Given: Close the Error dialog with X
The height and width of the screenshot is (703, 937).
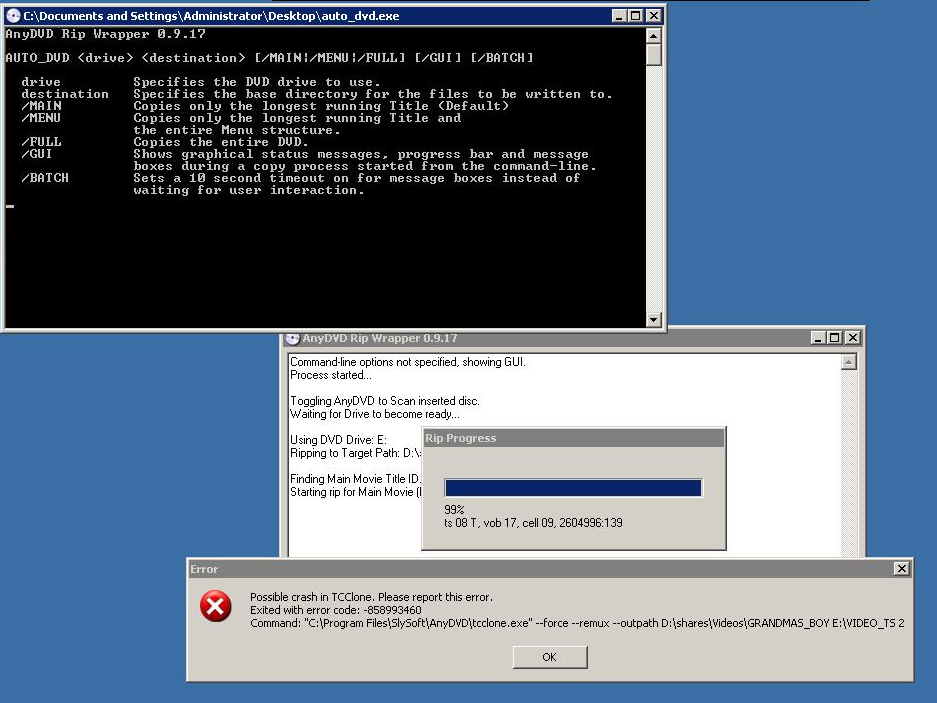Looking at the screenshot, I should [x=901, y=568].
